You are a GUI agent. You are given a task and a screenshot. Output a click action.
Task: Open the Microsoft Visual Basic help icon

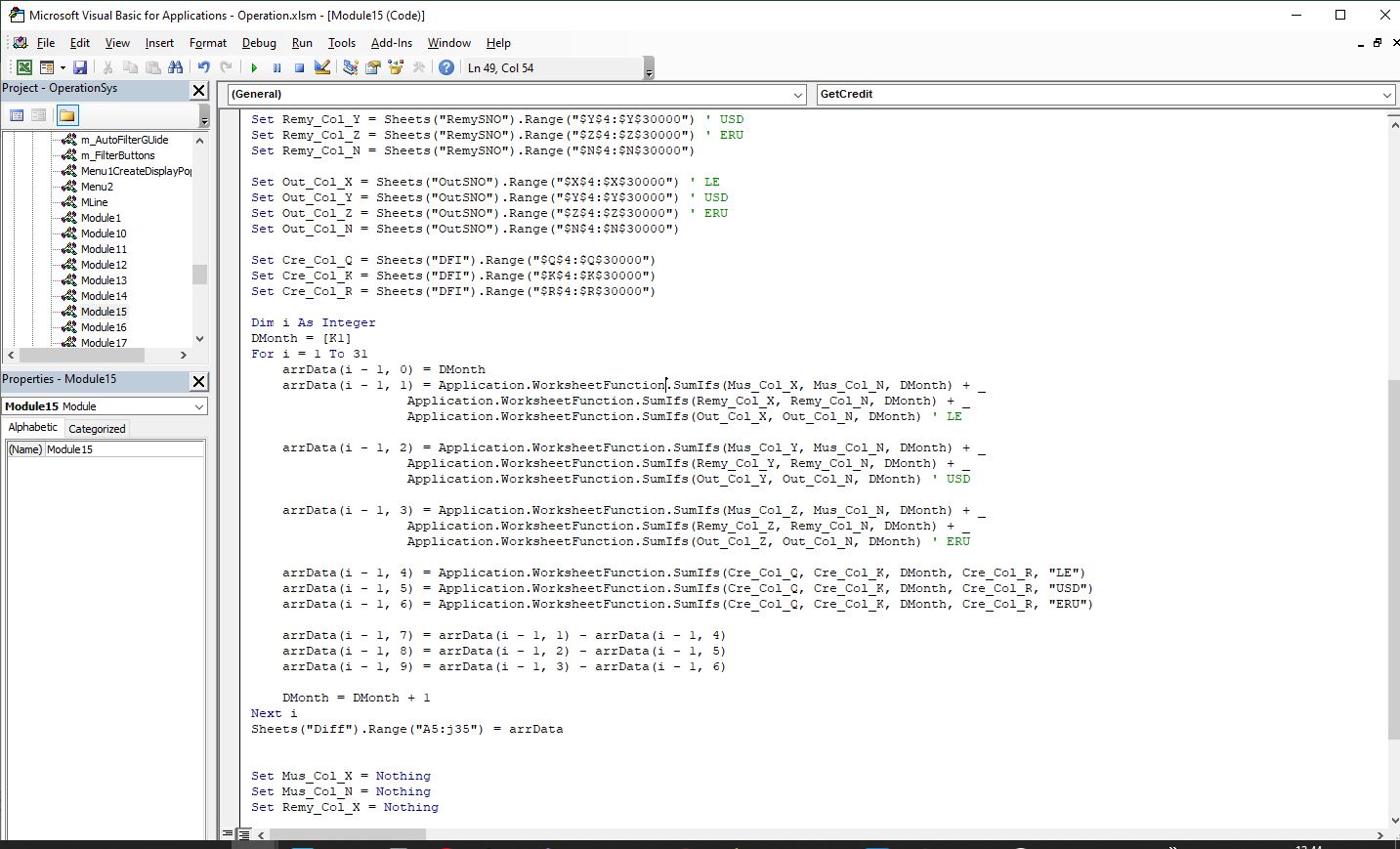tap(446, 67)
